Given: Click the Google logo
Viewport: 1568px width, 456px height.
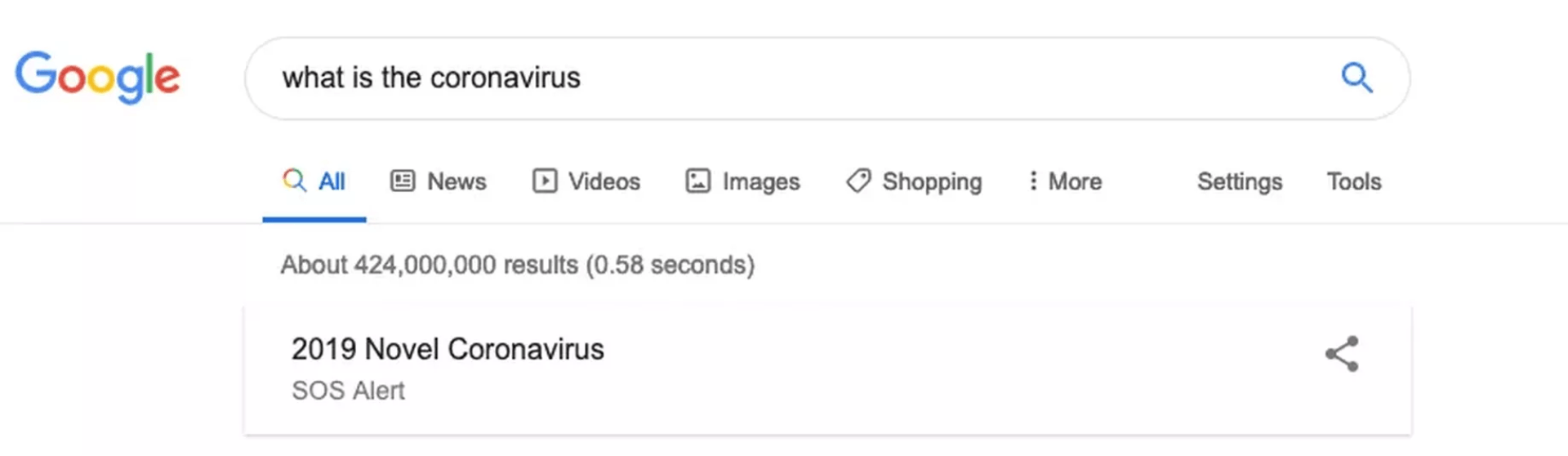Looking at the screenshot, I should (x=97, y=77).
